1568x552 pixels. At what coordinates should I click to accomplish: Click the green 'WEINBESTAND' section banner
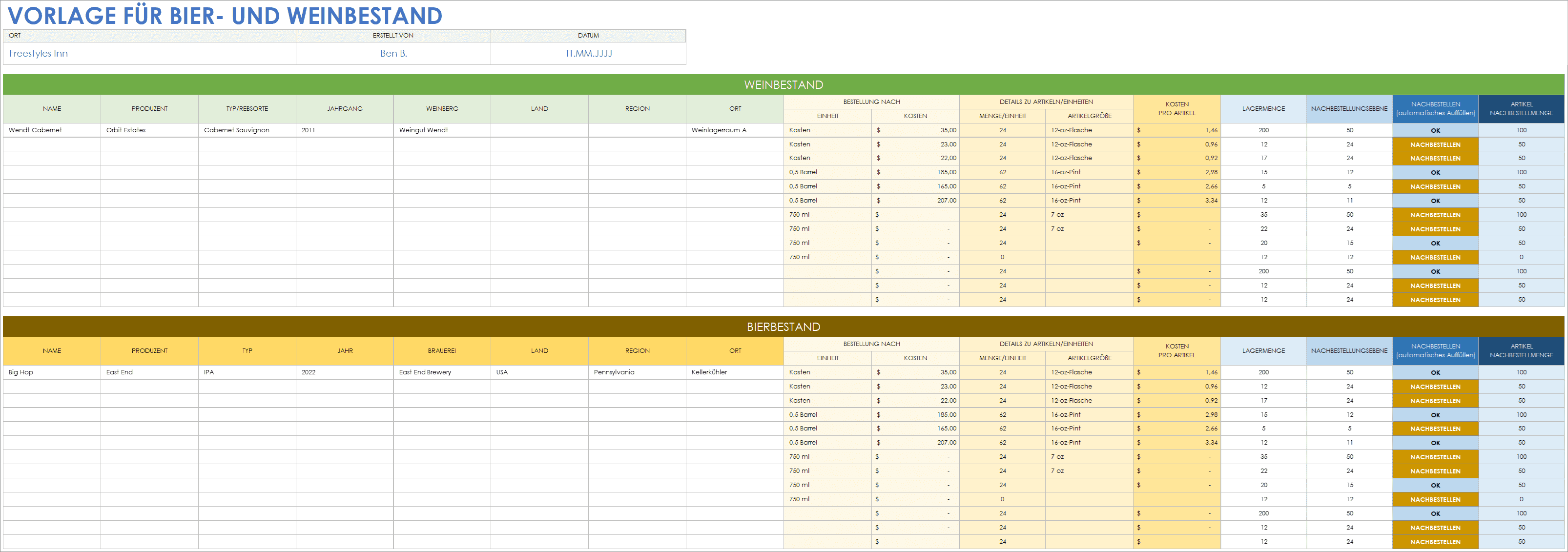click(x=784, y=84)
